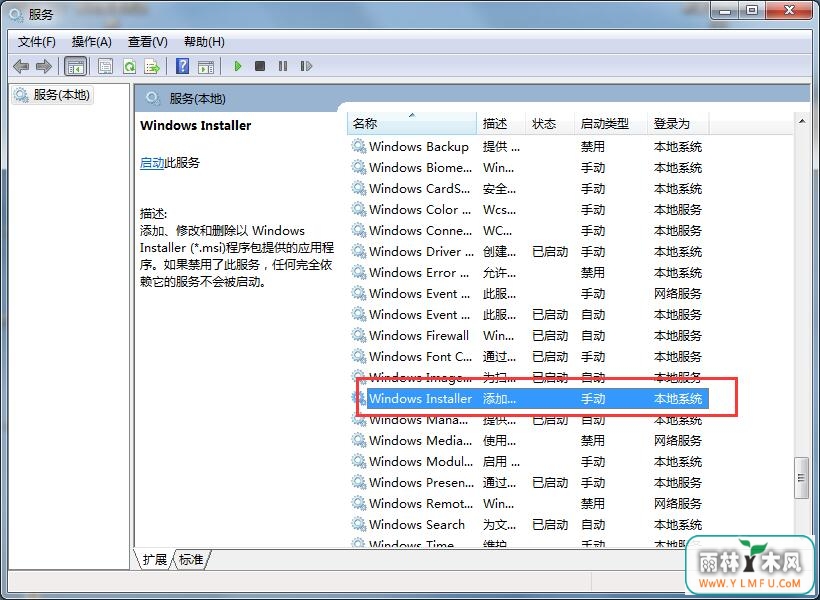This screenshot has width=820, height=600.
Task: Sort by the 登录为 column header
Action: [678, 123]
